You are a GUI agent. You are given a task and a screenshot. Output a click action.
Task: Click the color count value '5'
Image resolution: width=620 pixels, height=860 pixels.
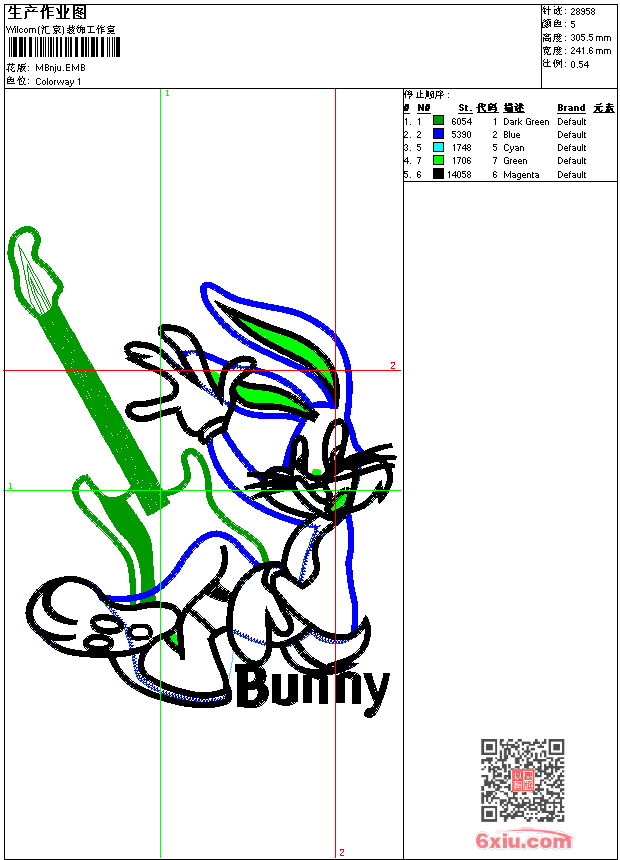click(573, 25)
